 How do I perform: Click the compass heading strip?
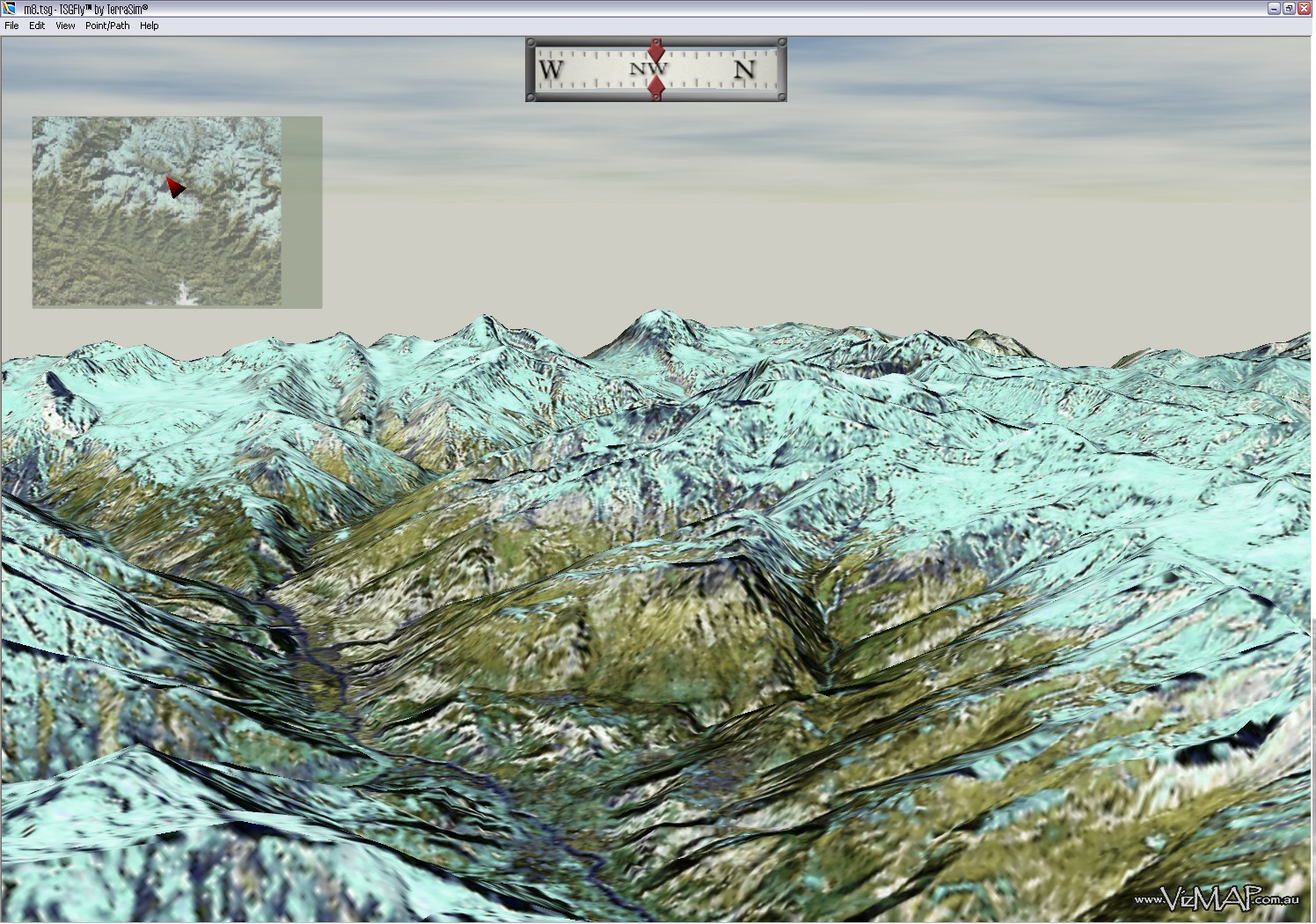(656, 70)
